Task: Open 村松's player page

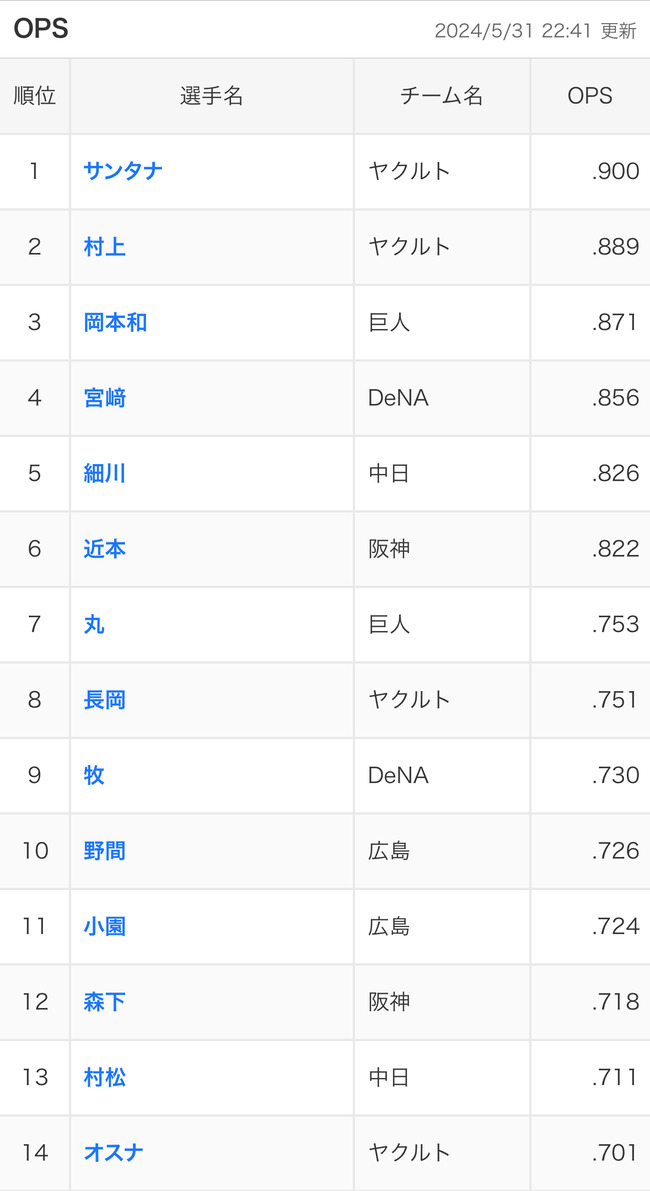Action: pyautogui.click(x=105, y=1077)
